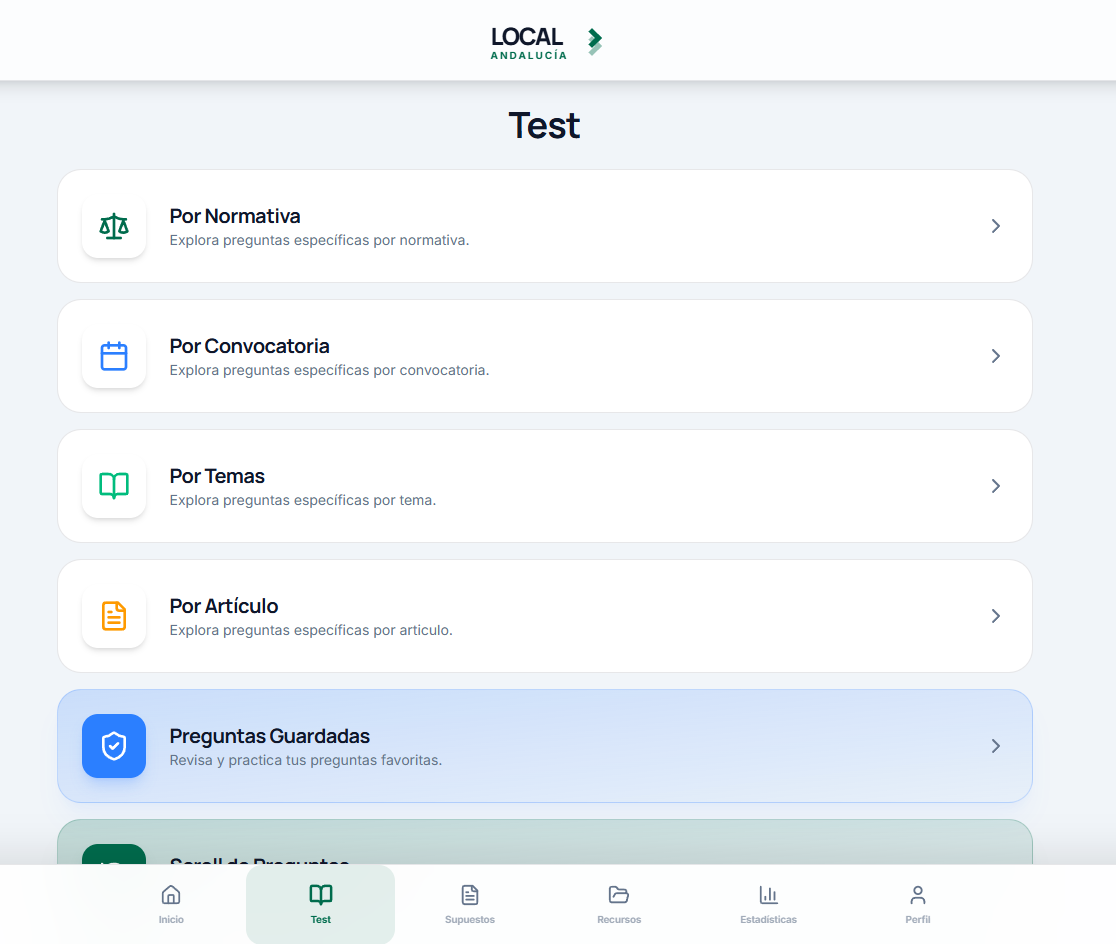This screenshot has height=944, width=1116.
Task: Open the chevron on Por Temas row
Action: point(996,486)
